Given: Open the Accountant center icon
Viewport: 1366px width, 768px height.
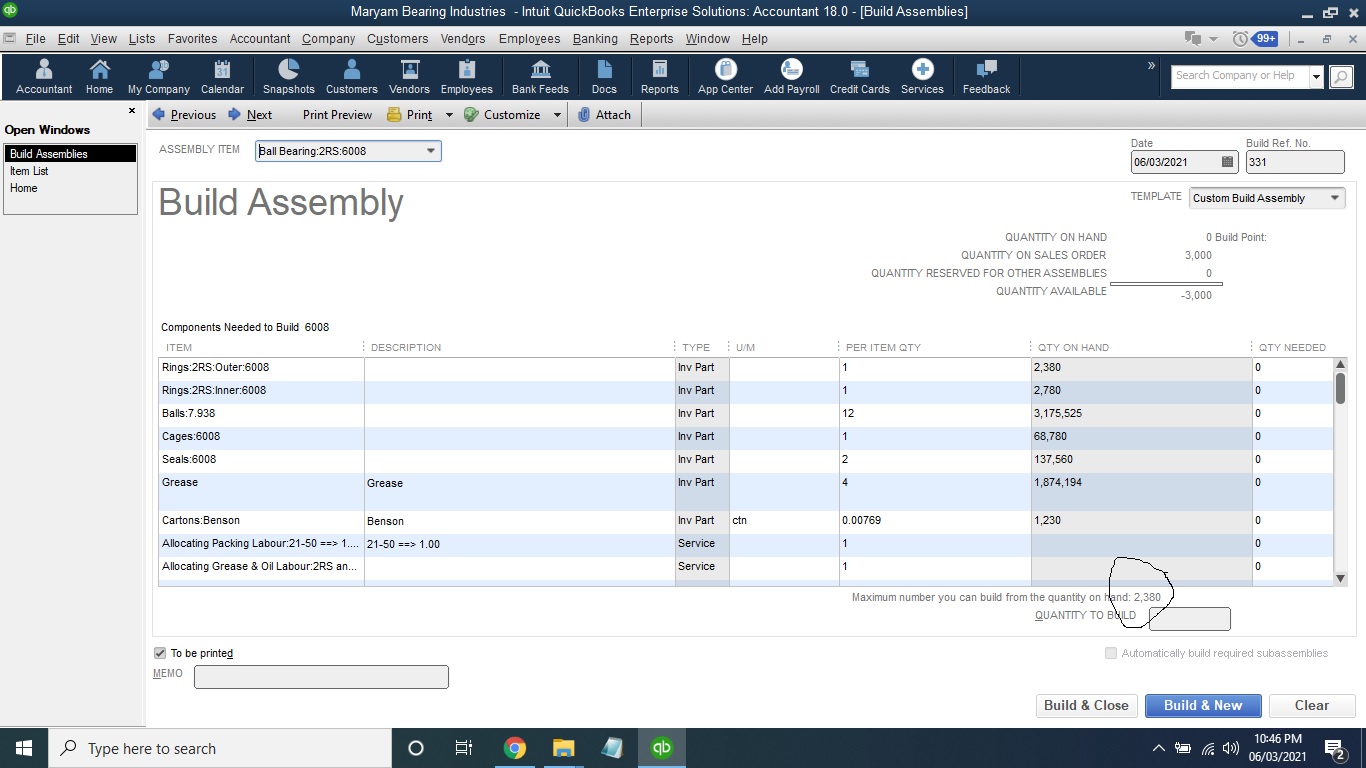Looking at the screenshot, I should 44,77.
